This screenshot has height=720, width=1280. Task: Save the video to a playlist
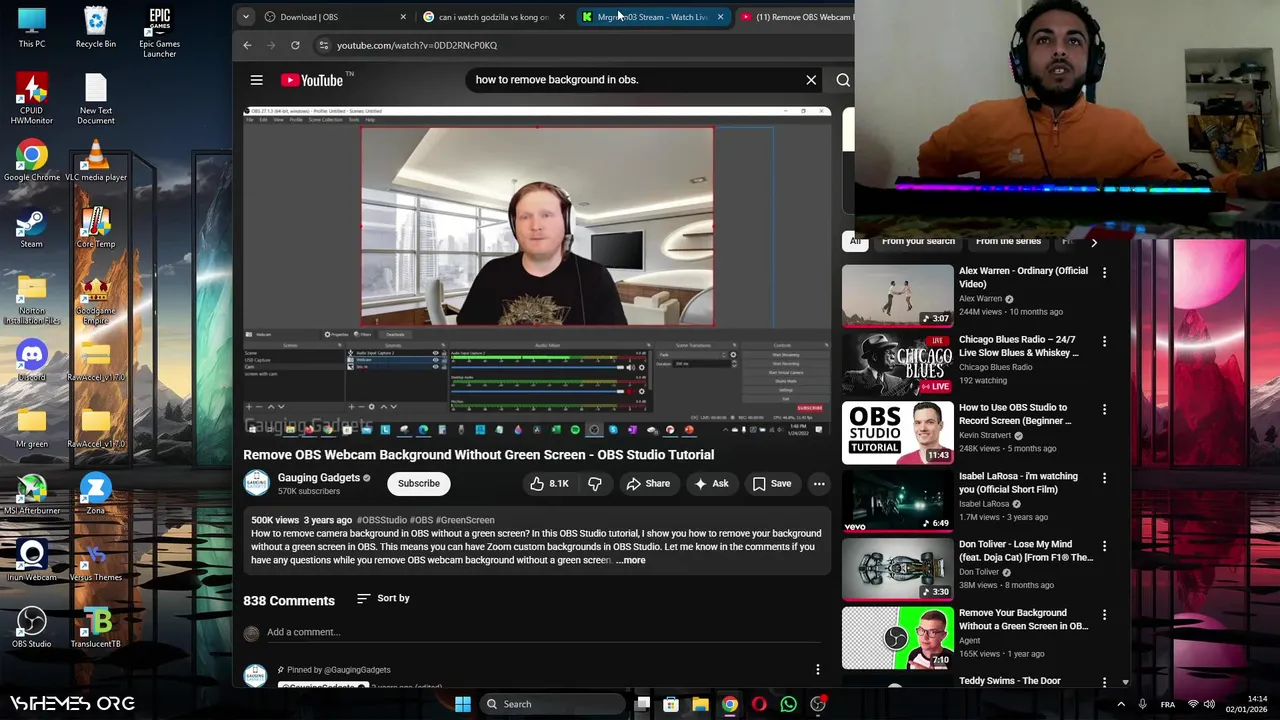(771, 484)
